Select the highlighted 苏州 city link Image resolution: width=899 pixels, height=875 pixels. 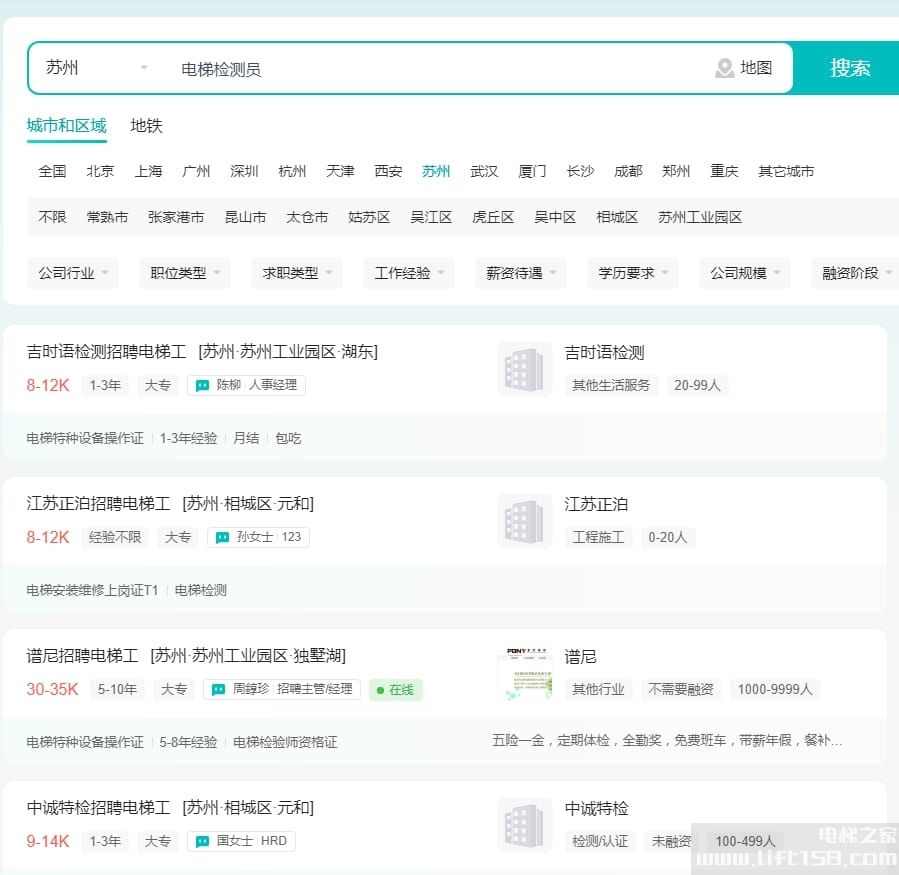click(436, 171)
